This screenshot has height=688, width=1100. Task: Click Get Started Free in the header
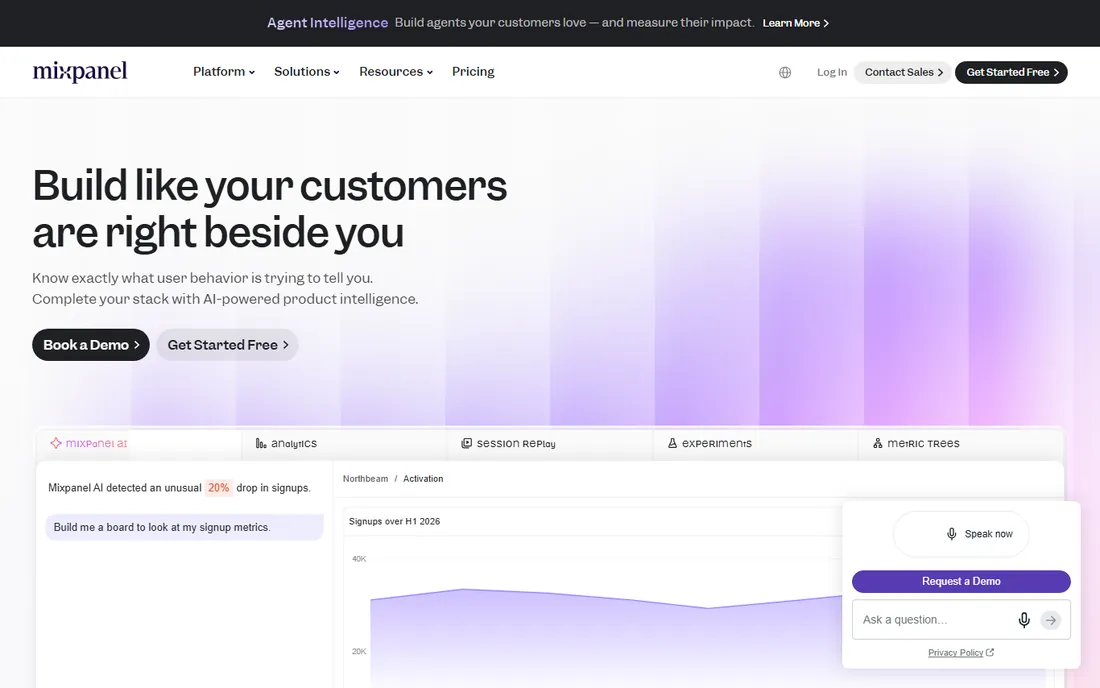point(1012,72)
